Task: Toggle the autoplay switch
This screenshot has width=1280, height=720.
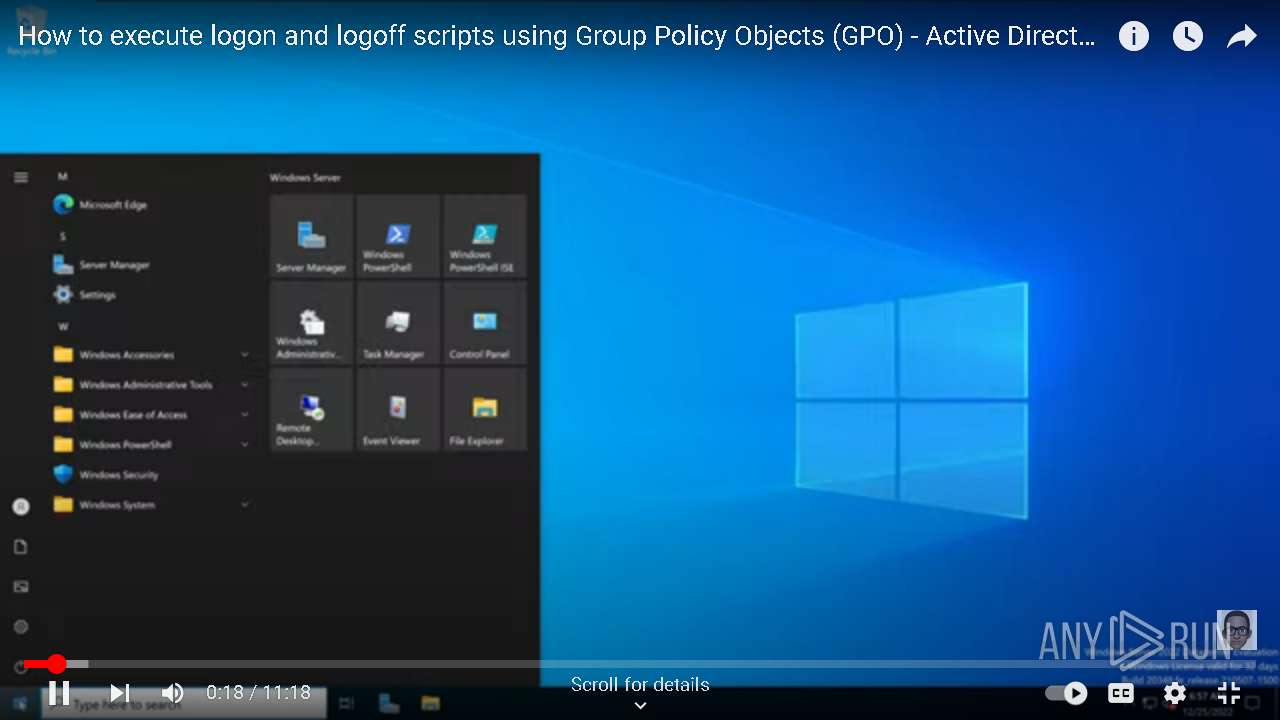Action: click(x=1066, y=693)
